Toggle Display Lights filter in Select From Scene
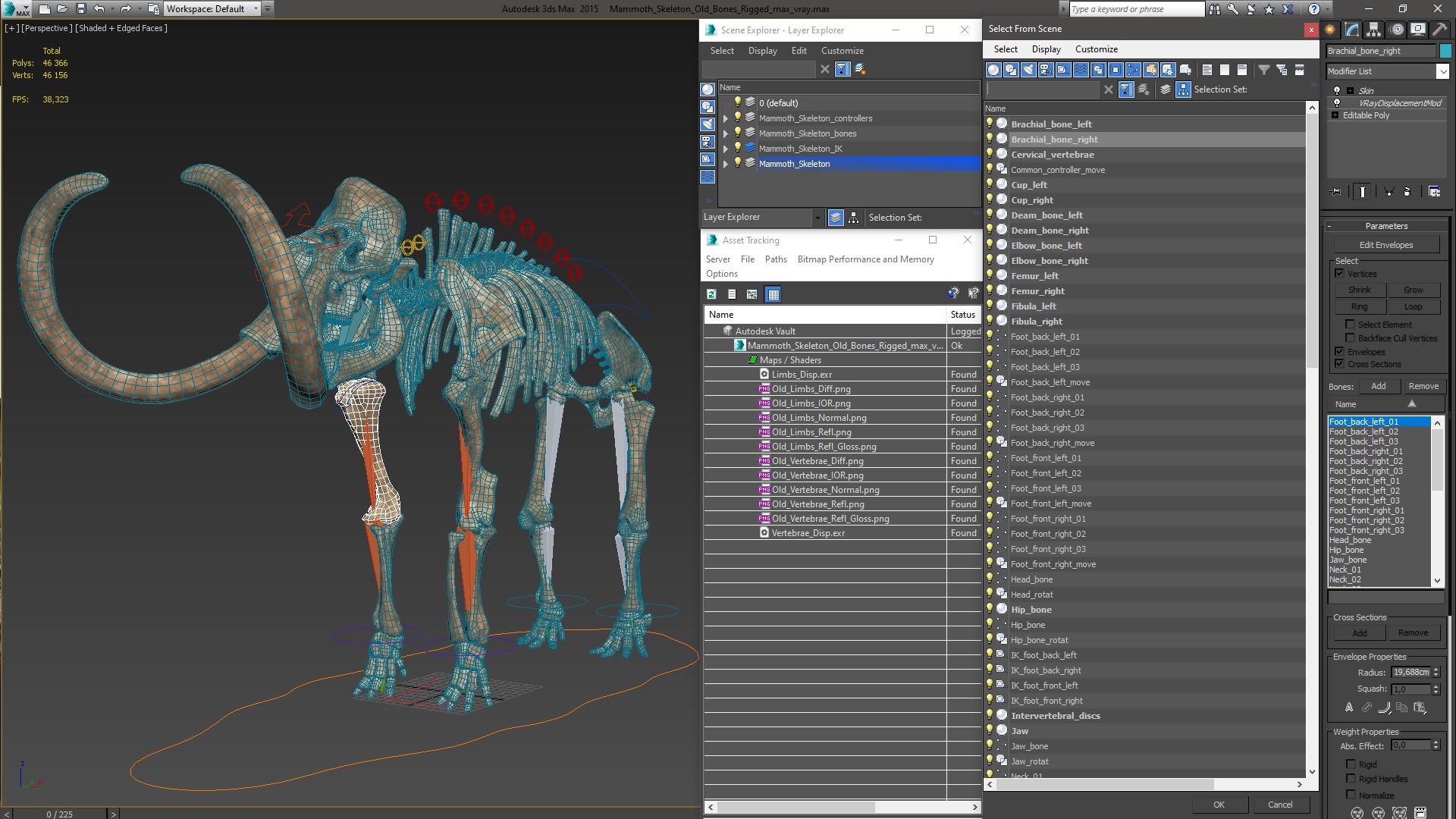Screen dimensions: 1456x819 (1028, 70)
